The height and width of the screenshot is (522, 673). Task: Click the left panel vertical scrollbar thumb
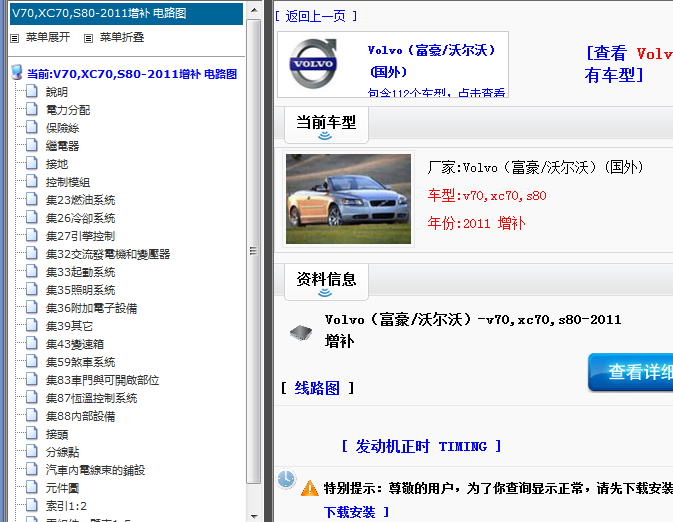[x=254, y=251]
